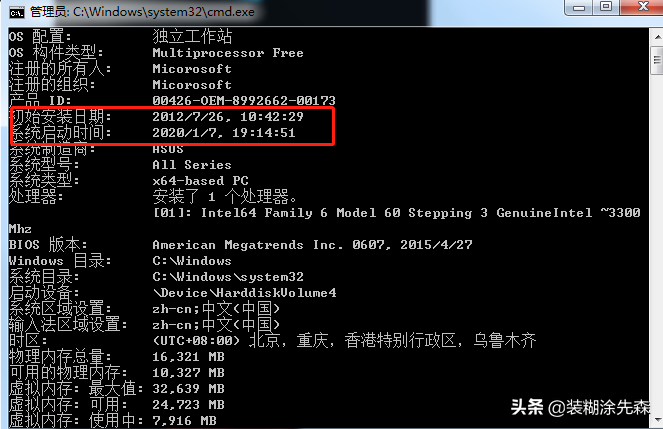Viewport: 663px width, 429px height.
Task: Close the cmd.exe window
Action: pyautogui.click(x=642, y=7)
